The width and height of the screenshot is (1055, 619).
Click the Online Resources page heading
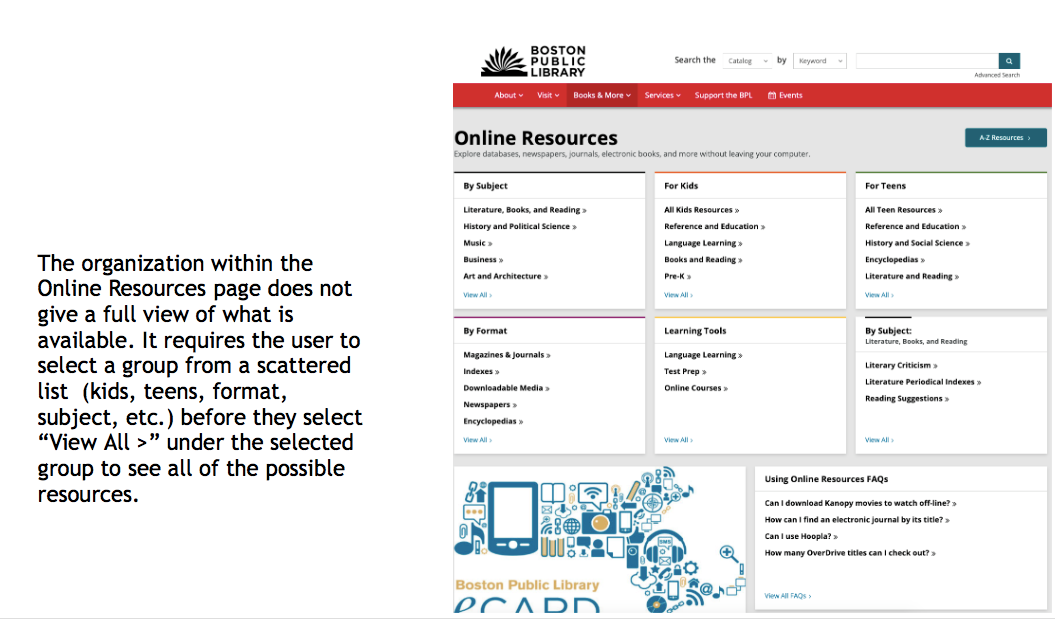(x=536, y=138)
